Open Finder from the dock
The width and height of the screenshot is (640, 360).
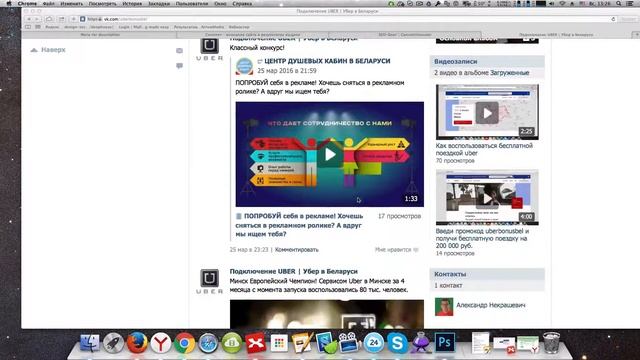point(89,343)
